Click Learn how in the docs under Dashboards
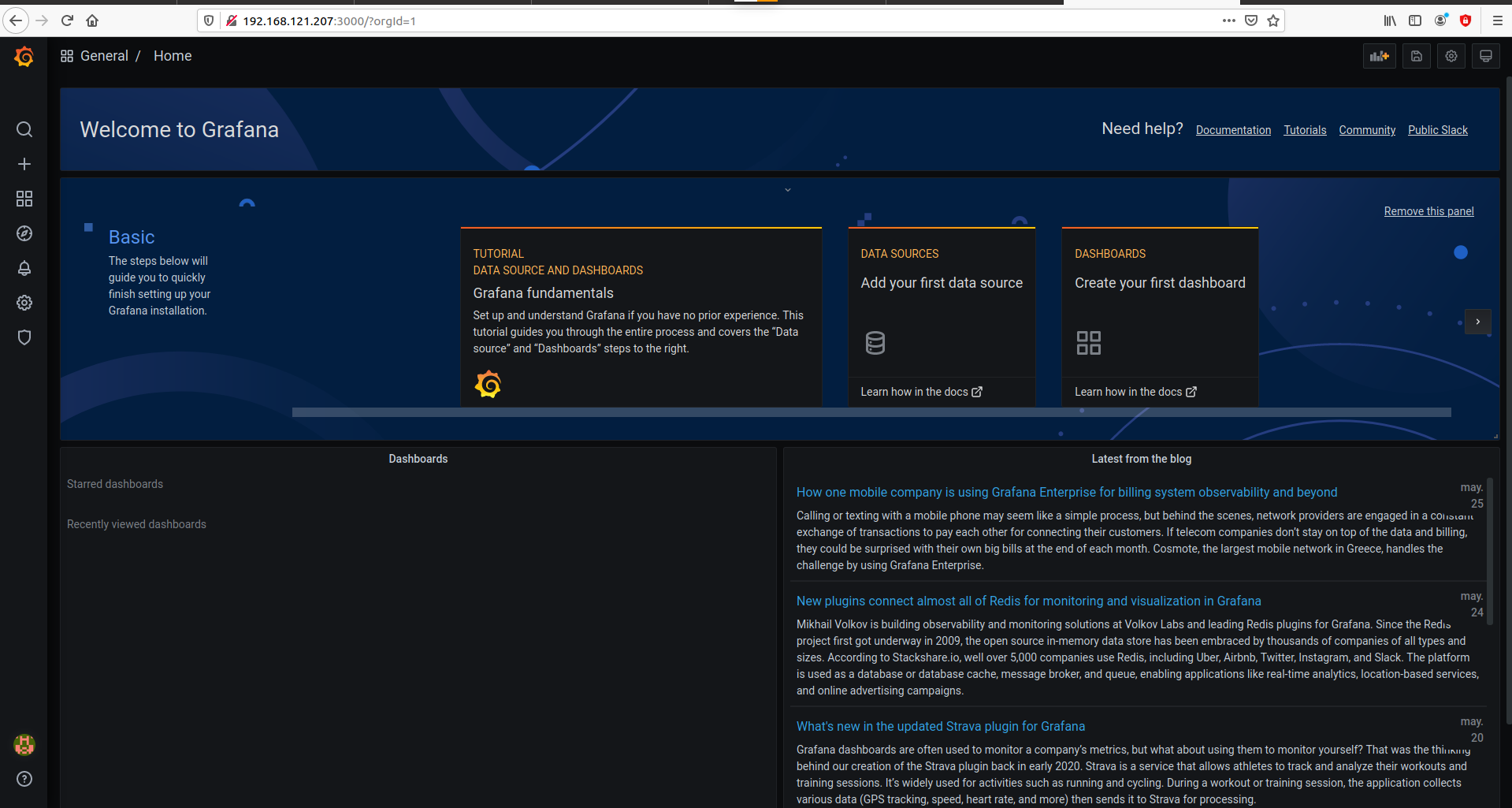Viewport: 1512px width, 808px height. [x=1135, y=392]
